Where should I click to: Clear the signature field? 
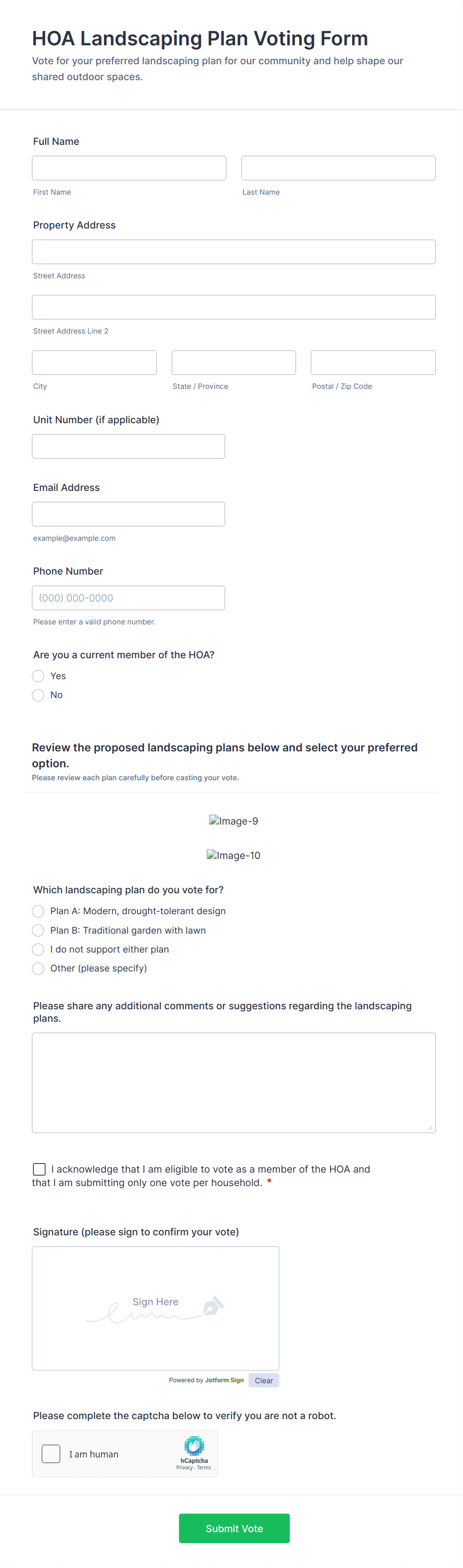tap(264, 1380)
